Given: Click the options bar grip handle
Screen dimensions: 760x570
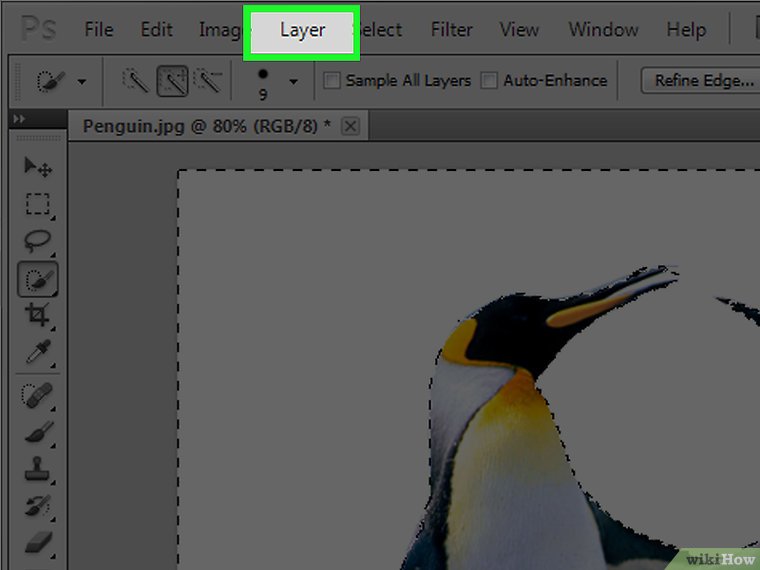Looking at the screenshot, I should 18,81.
